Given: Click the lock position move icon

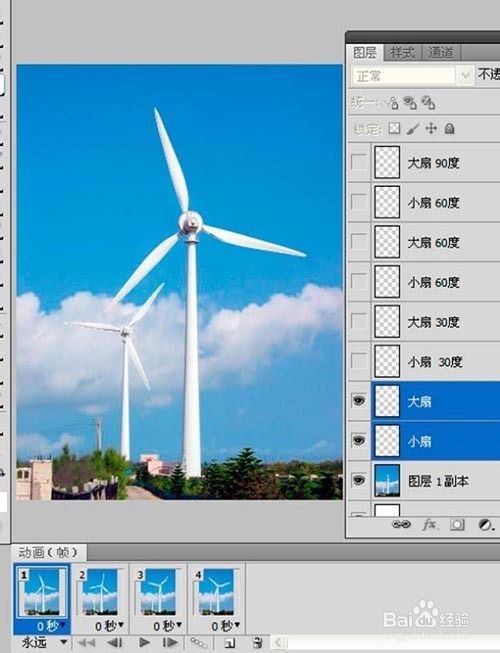Looking at the screenshot, I should tap(431, 128).
